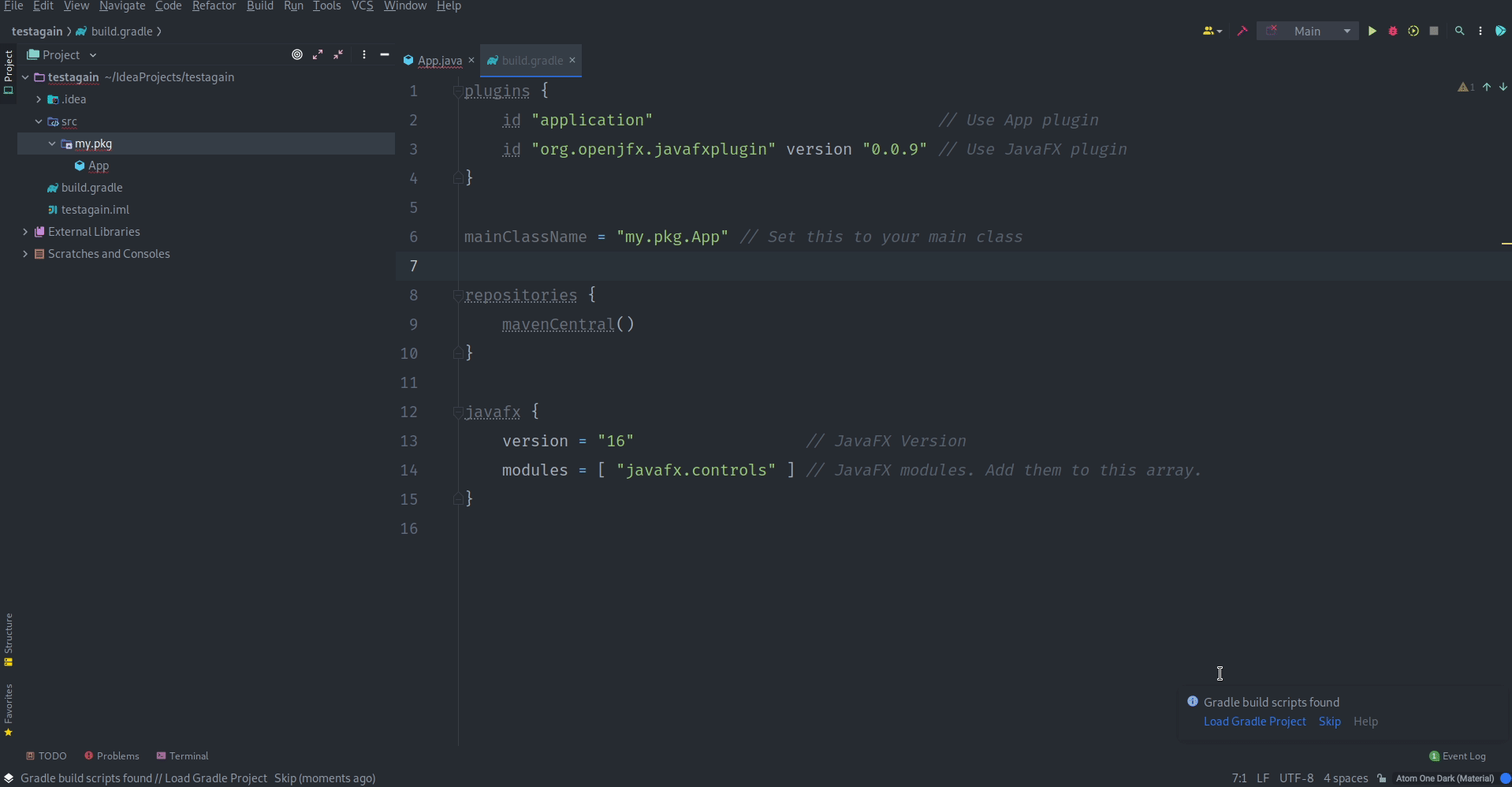Click the LF line separator in status bar

[x=1263, y=778]
